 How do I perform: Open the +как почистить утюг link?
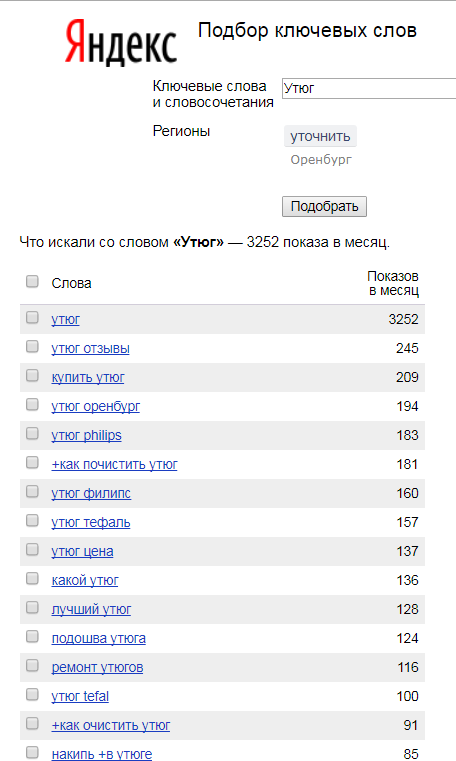coord(114,464)
